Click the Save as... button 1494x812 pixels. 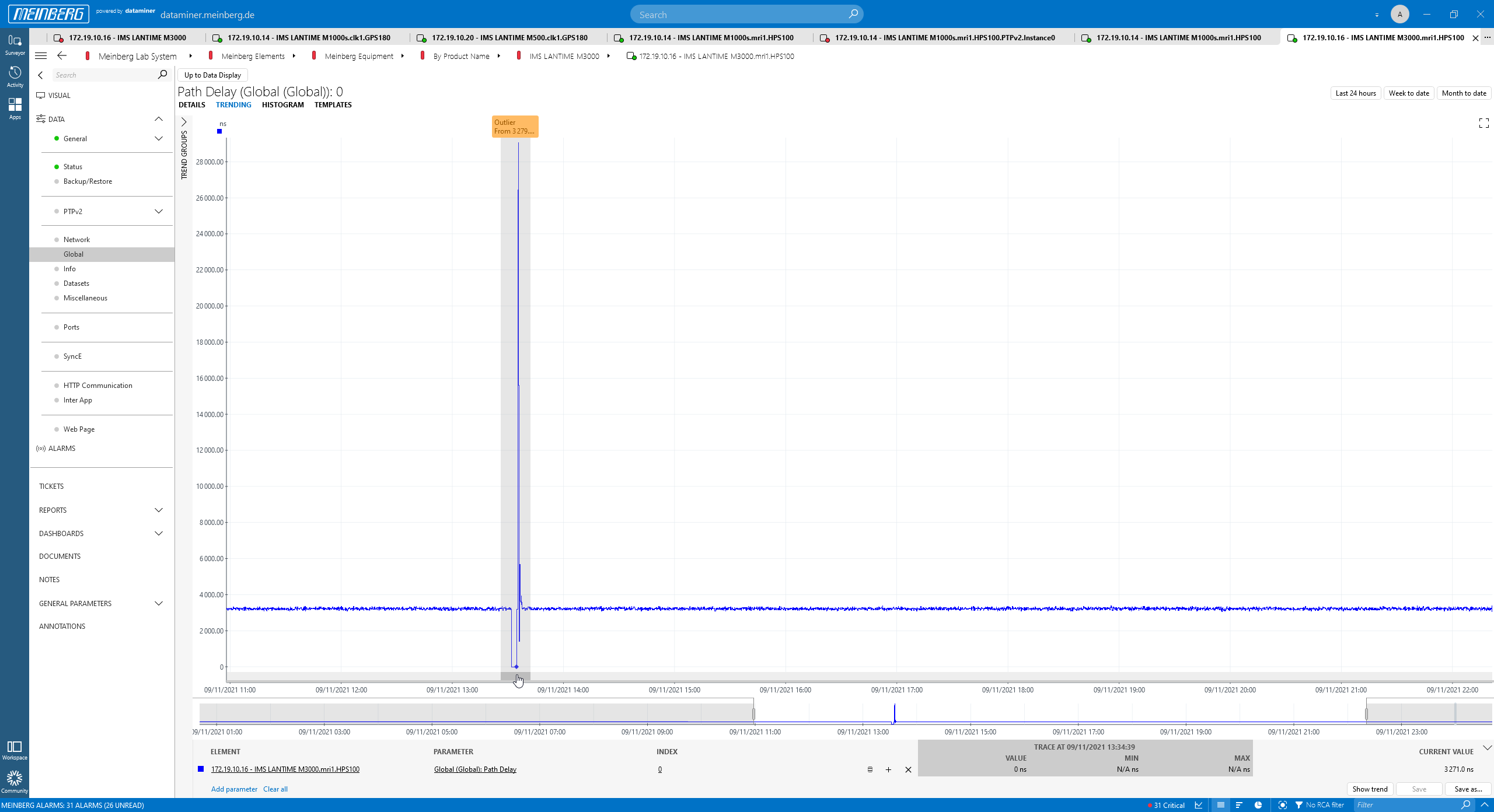[1468, 789]
